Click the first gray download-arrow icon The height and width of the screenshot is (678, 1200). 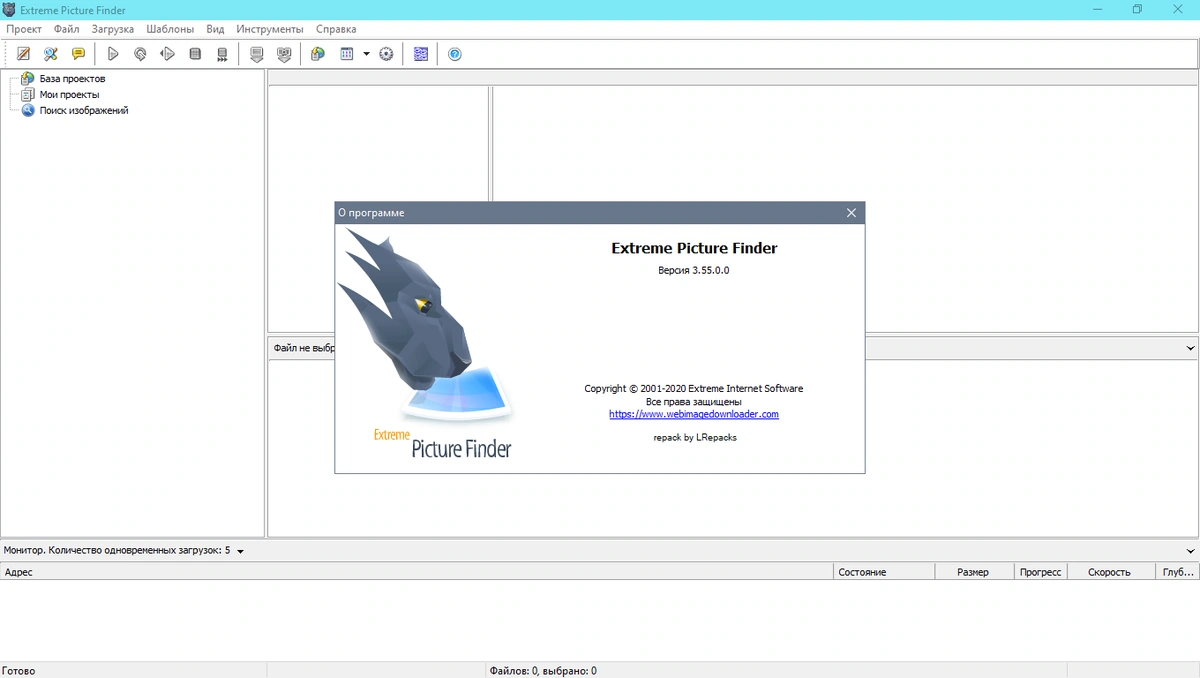(x=257, y=54)
